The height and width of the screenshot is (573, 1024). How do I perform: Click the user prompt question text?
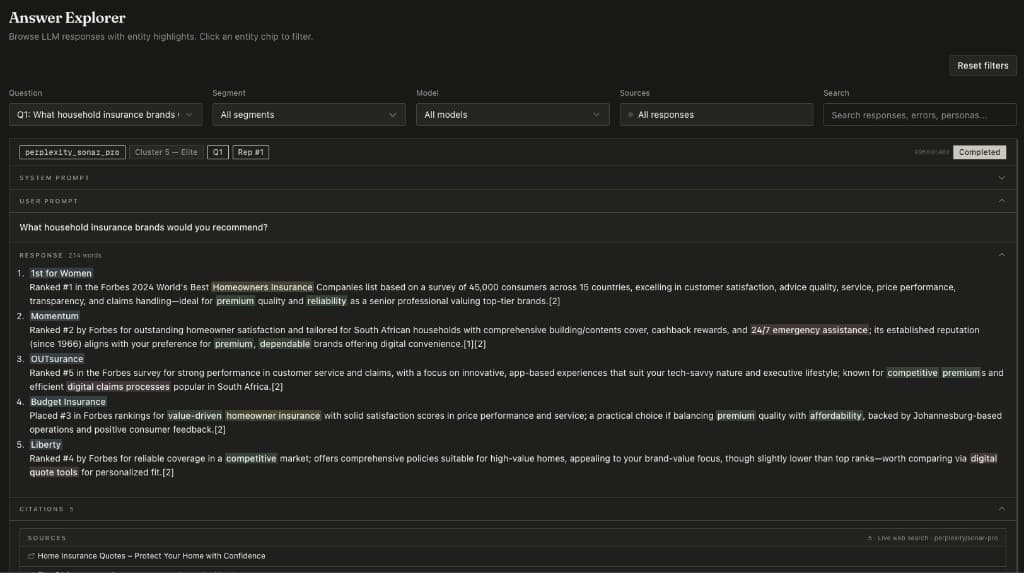144,227
